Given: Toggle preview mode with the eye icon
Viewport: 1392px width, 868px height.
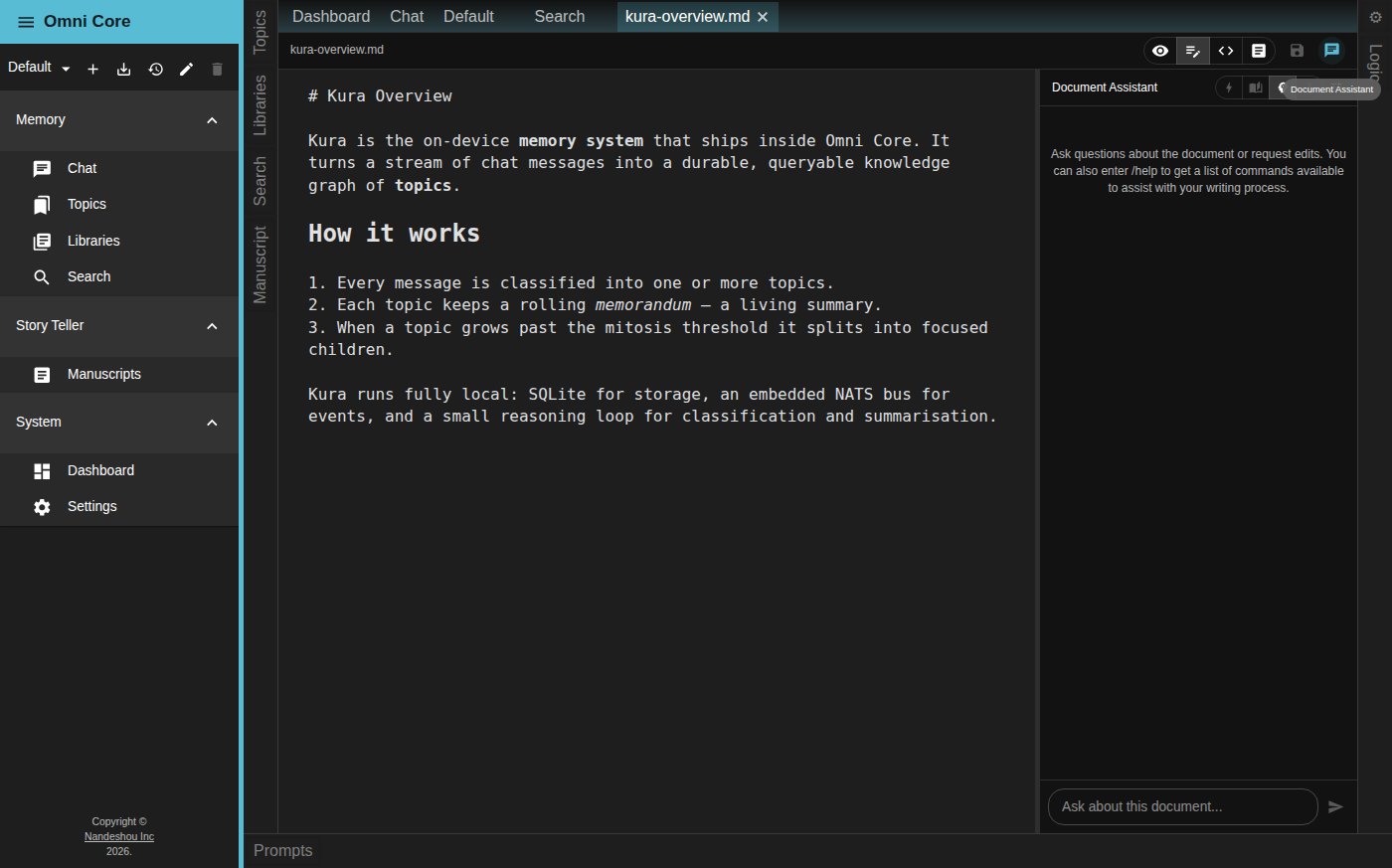Looking at the screenshot, I should pyautogui.click(x=1160, y=51).
